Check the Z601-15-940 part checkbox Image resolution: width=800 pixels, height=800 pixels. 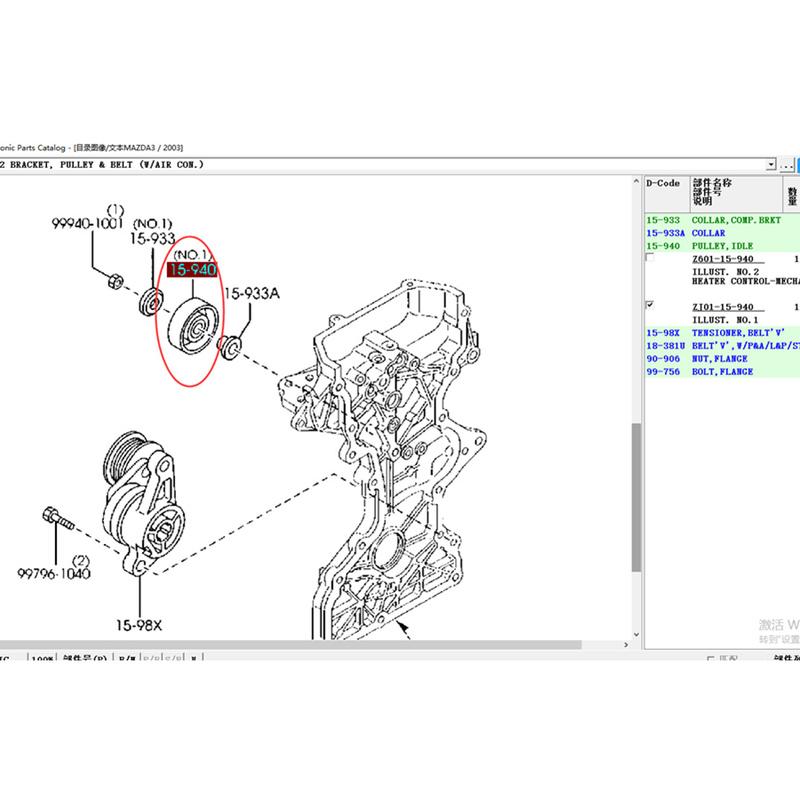click(x=650, y=258)
